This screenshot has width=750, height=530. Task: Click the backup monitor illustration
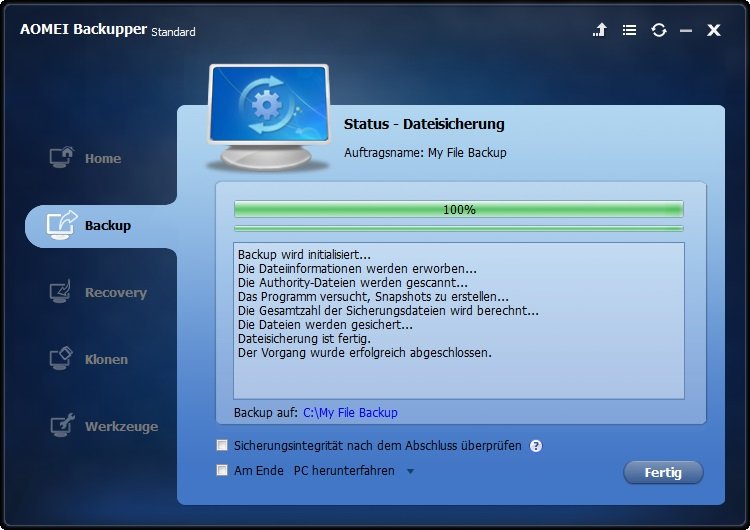pos(269,117)
